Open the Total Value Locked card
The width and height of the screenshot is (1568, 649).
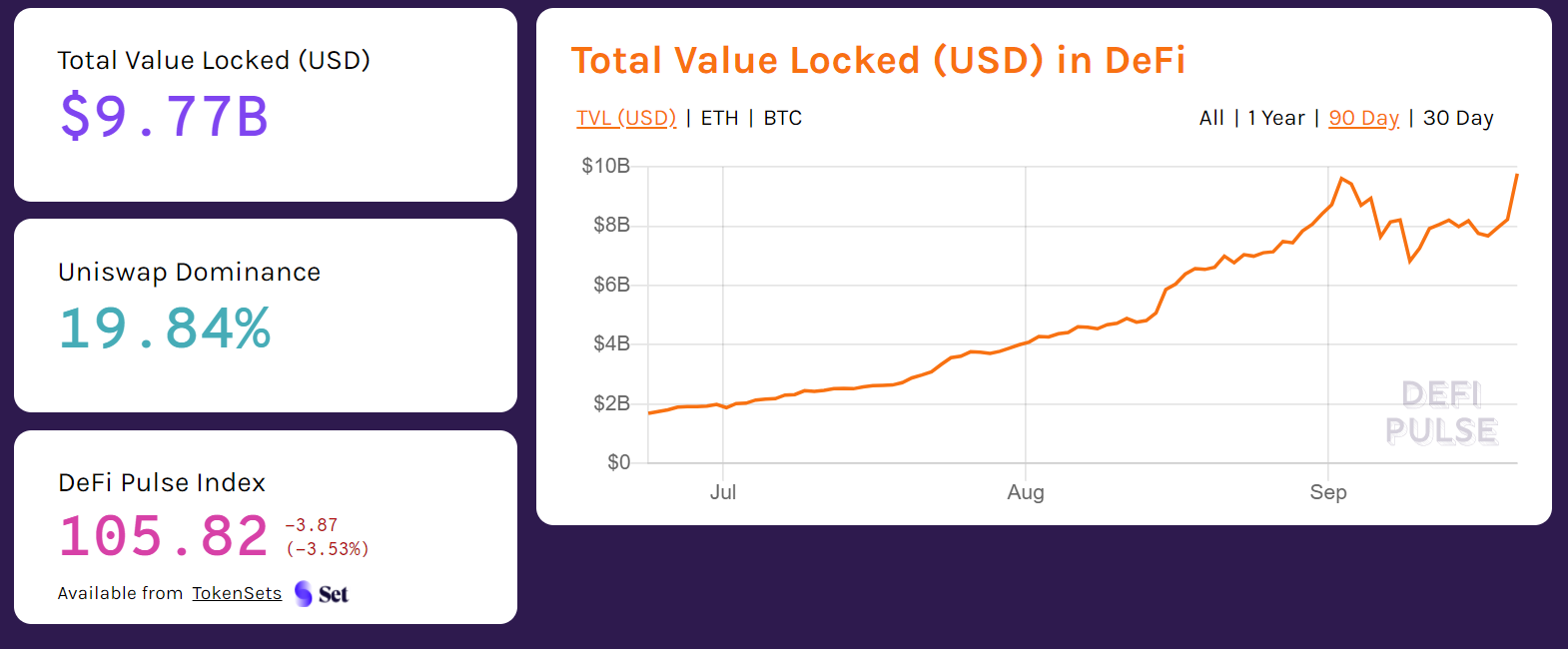click(265, 105)
